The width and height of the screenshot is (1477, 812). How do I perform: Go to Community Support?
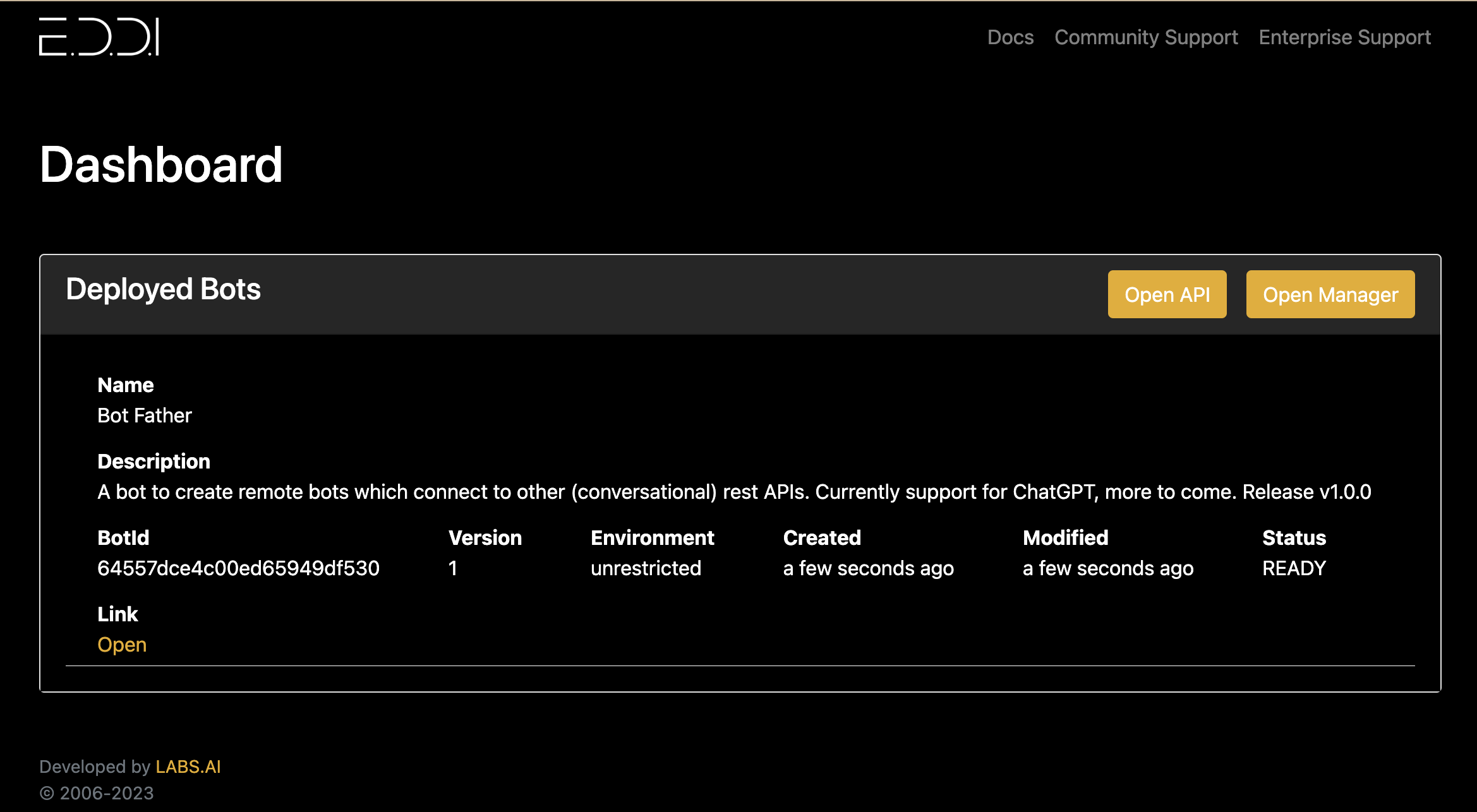[1146, 37]
